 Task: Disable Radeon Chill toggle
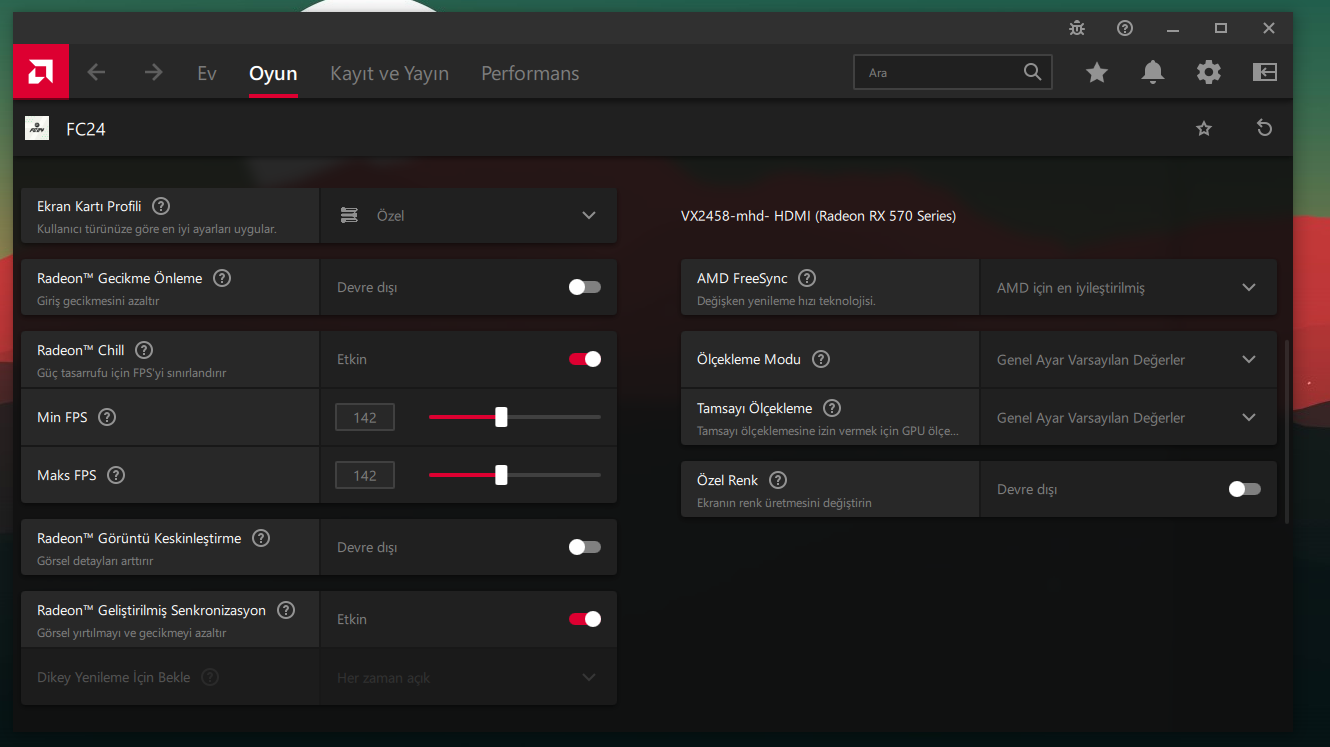(x=585, y=359)
